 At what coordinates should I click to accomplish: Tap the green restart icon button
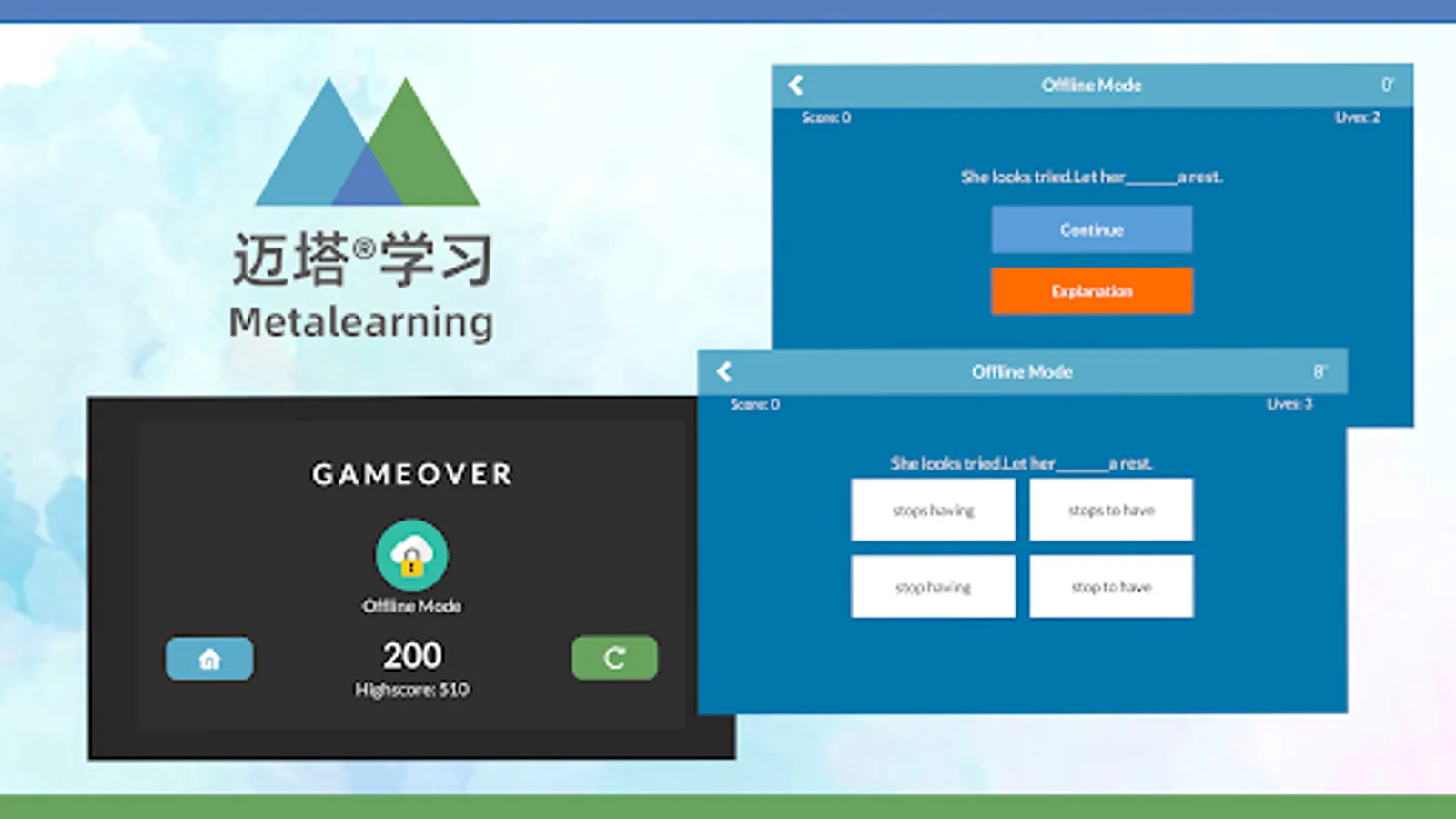pos(614,658)
